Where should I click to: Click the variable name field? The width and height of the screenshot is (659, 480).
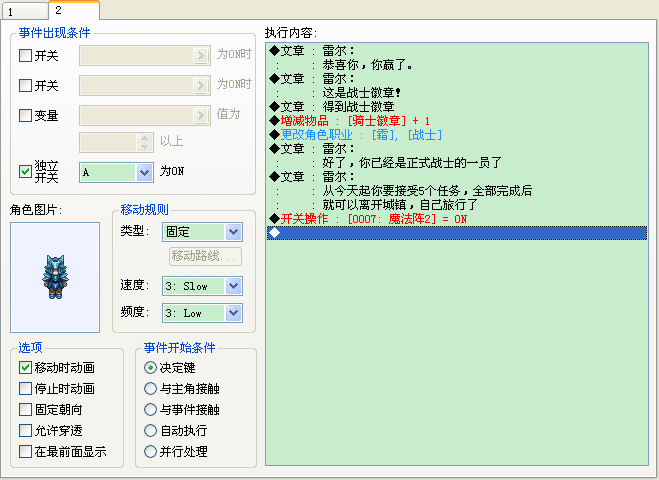pos(145,115)
